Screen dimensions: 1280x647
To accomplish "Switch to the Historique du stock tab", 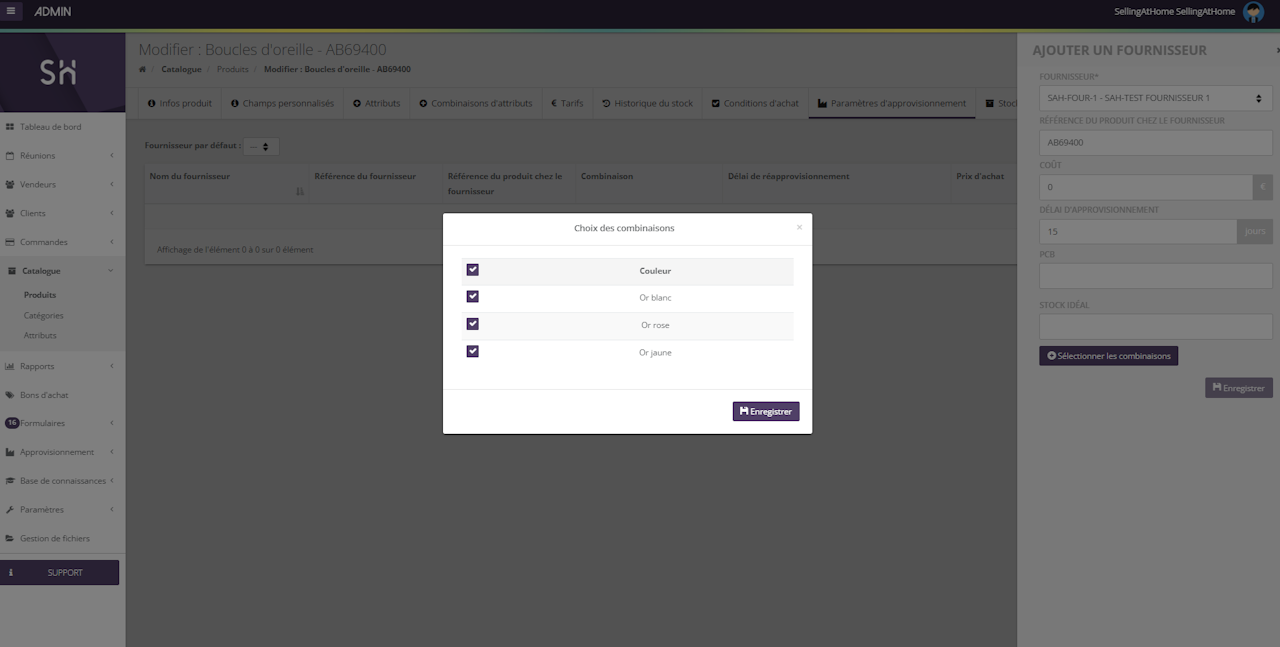I will point(647,103).
